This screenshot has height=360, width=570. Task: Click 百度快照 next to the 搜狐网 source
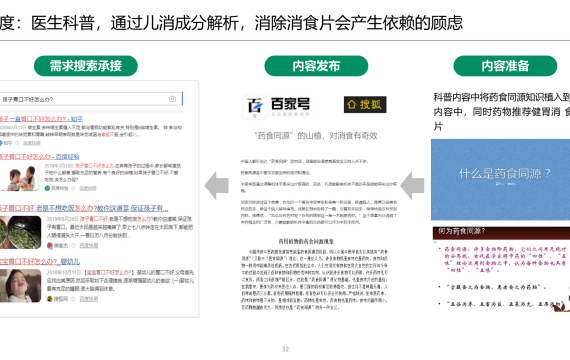(x=89, y=299)
